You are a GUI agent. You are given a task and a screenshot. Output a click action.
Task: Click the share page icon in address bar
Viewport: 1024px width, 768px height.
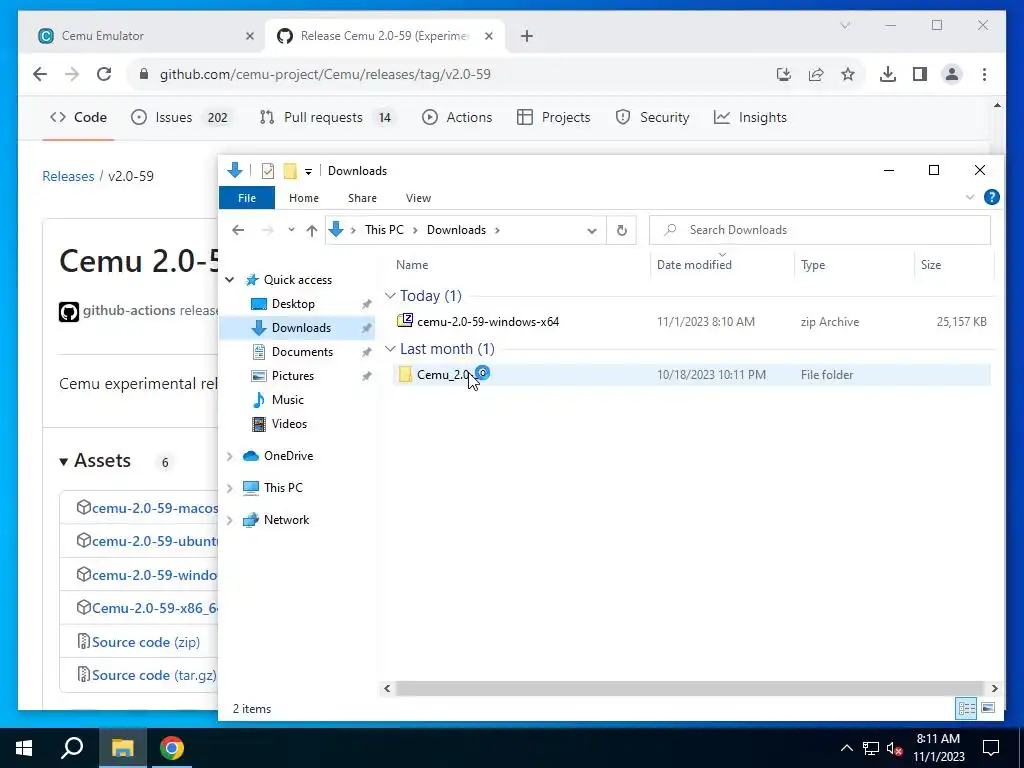(816, 74)
